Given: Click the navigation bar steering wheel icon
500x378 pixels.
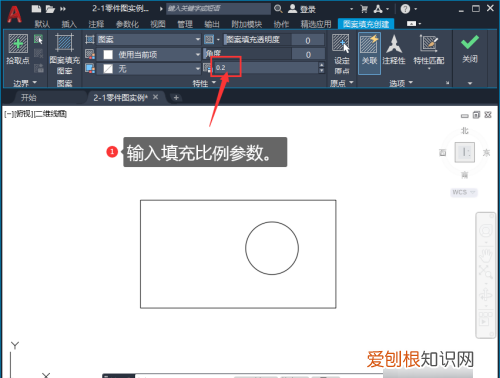Looking at the screenshot, I should (486, 231).
